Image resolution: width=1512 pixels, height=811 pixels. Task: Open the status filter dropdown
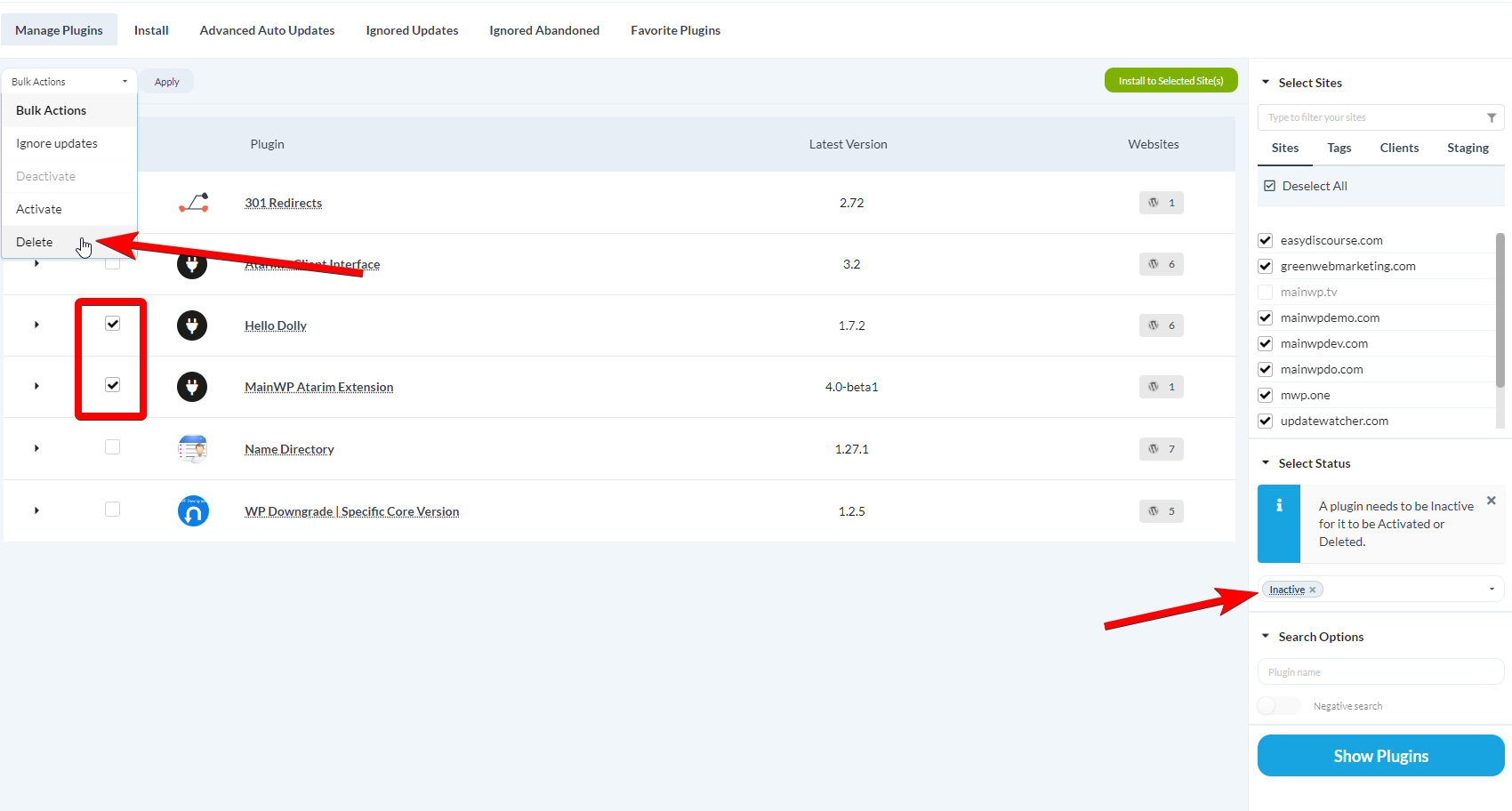[1492, 588]
